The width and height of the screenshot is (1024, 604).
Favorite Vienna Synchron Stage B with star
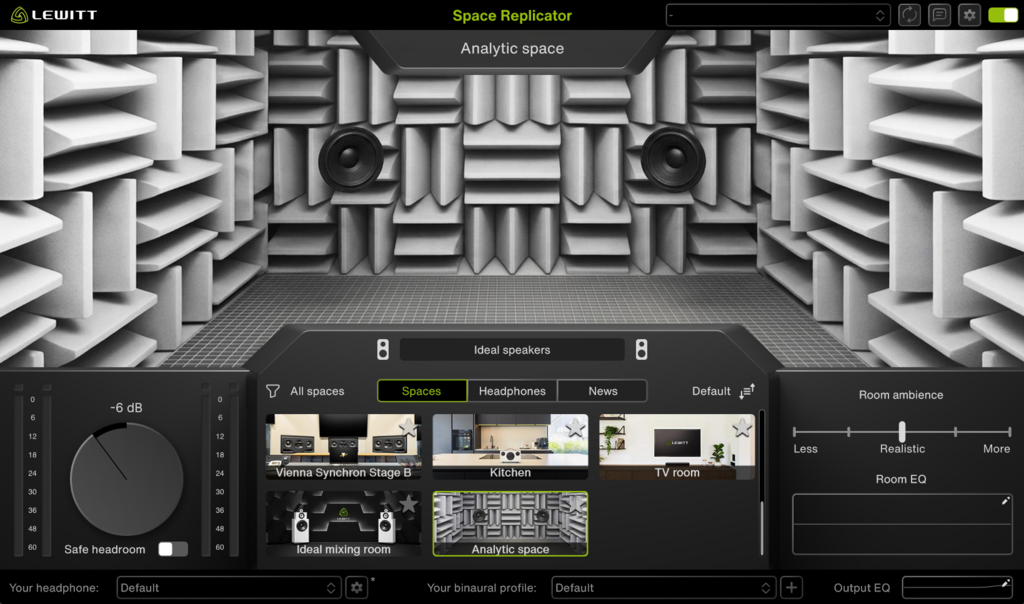coord(408,427)
